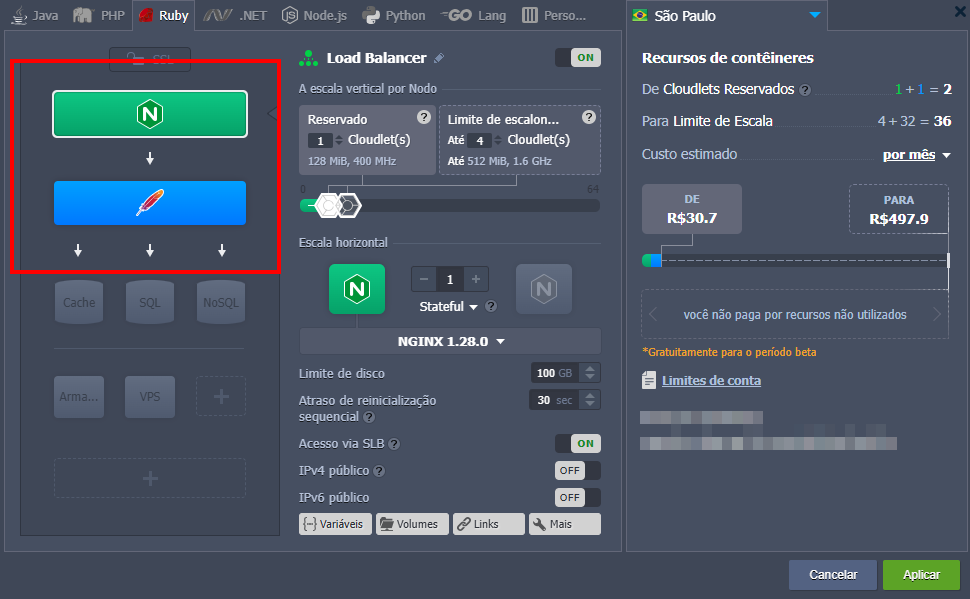Image resolution: width=970 pixels, height=599 pixels.
Task: Open help for Acesso via SLB
Action: pyautogui.click(x=394, y=444)
